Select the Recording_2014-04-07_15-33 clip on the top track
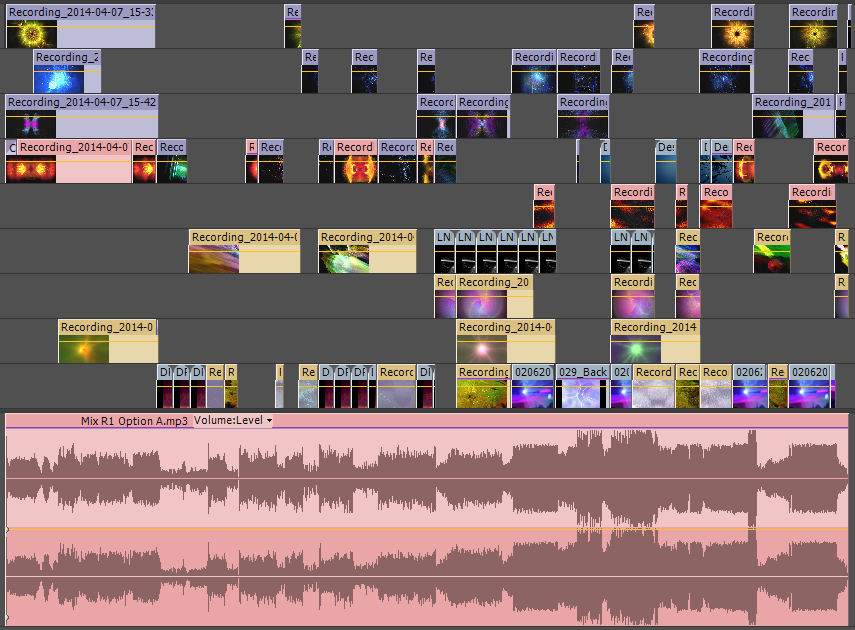Screen dimensions: 855x630 80,13
